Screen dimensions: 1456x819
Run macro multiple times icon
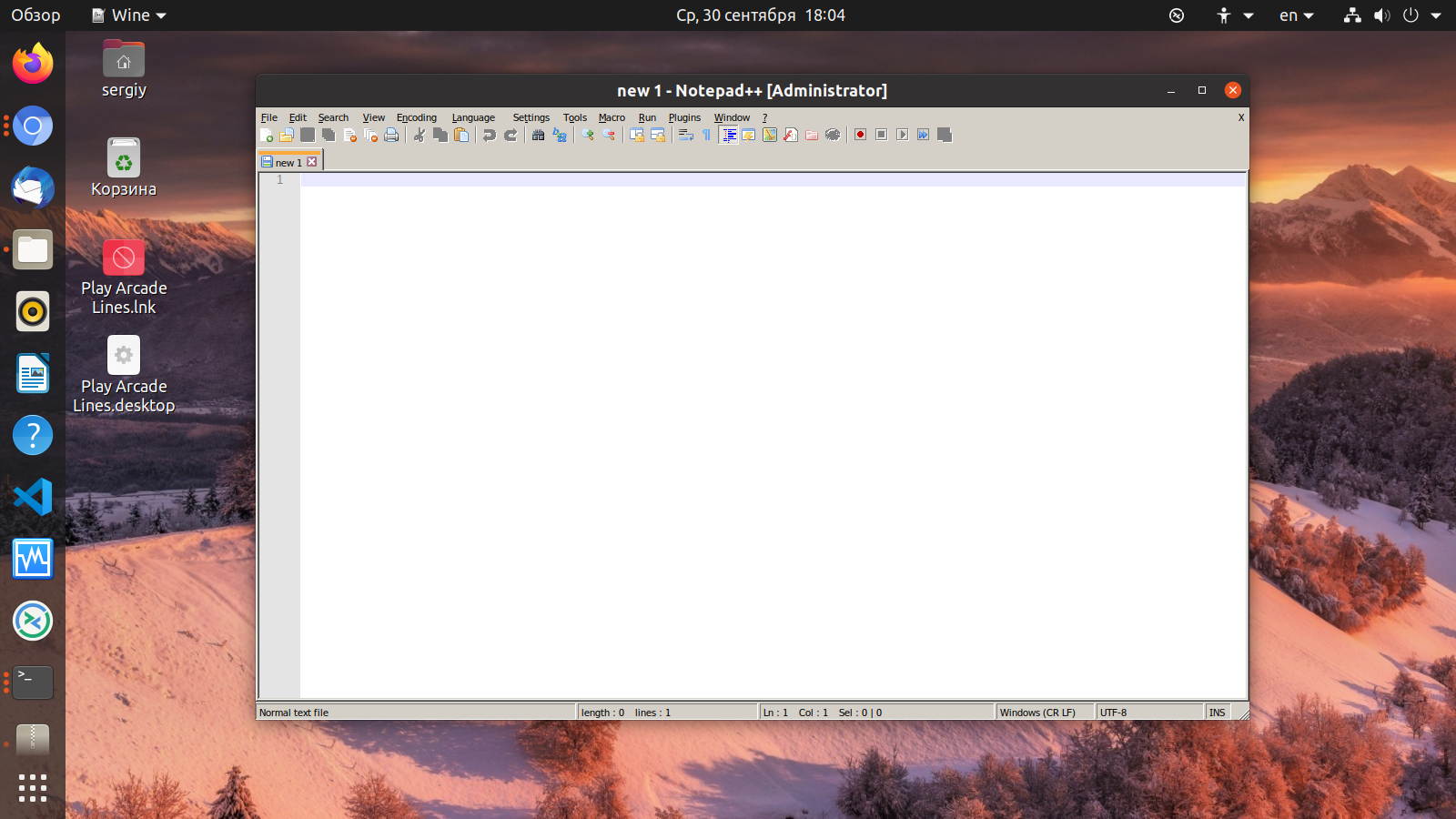tap(924, 135)
